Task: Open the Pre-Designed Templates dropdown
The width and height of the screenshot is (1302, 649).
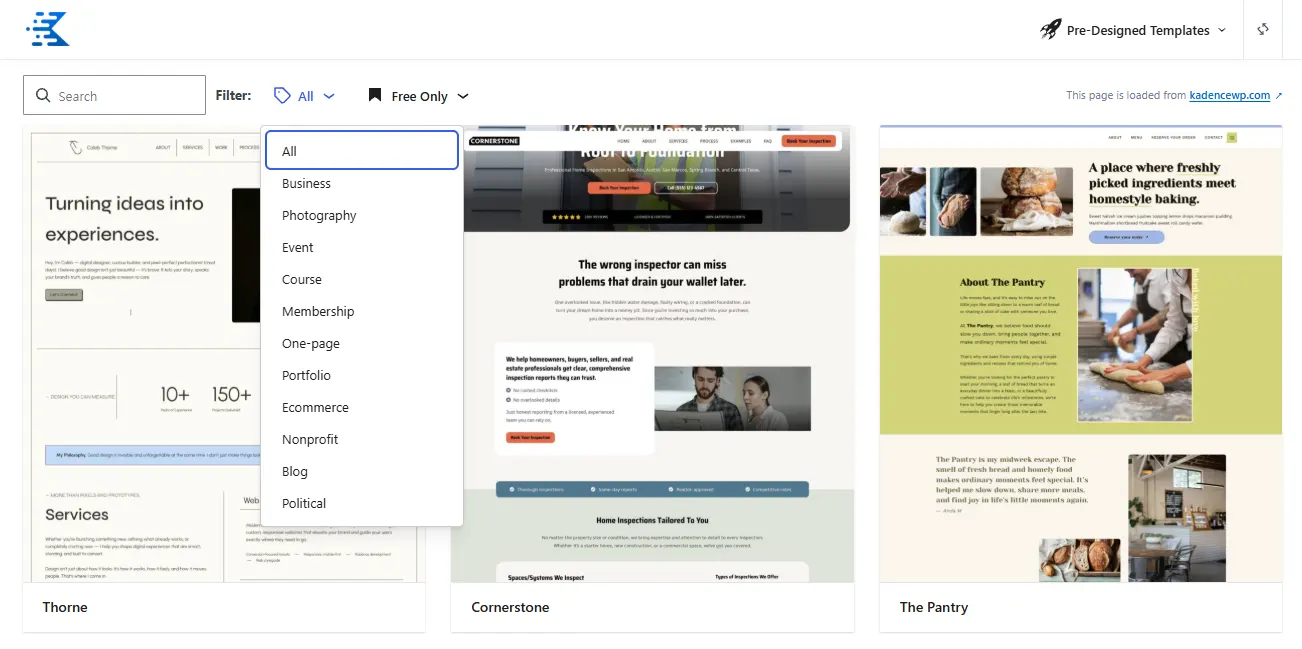Action: pos(1134,30)
